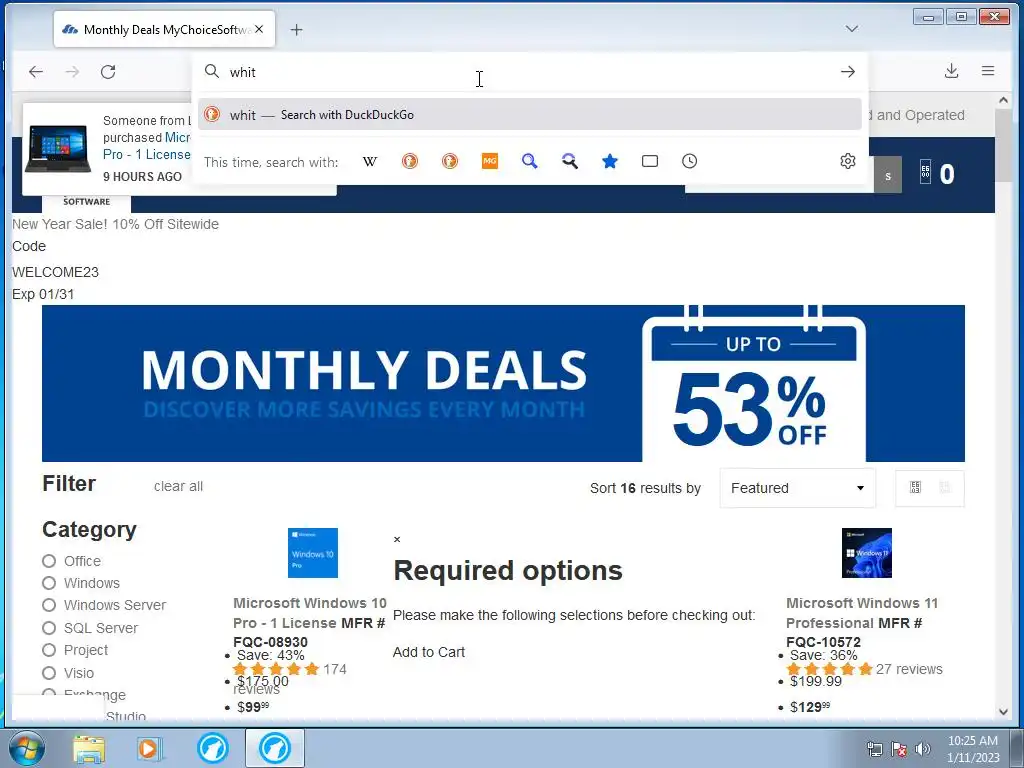
Task: Click Add to Cart in Required options
Action: [x=428, y=652]
